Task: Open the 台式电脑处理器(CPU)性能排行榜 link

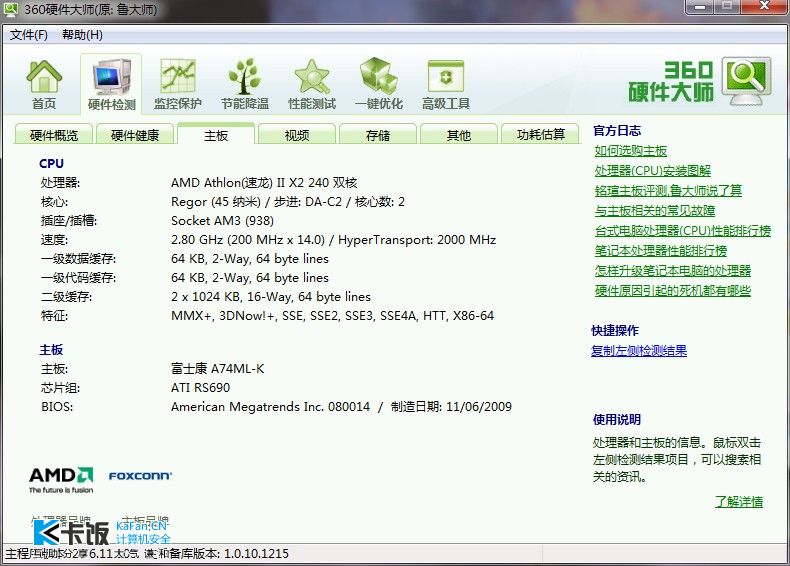Action: pos(683,231)
